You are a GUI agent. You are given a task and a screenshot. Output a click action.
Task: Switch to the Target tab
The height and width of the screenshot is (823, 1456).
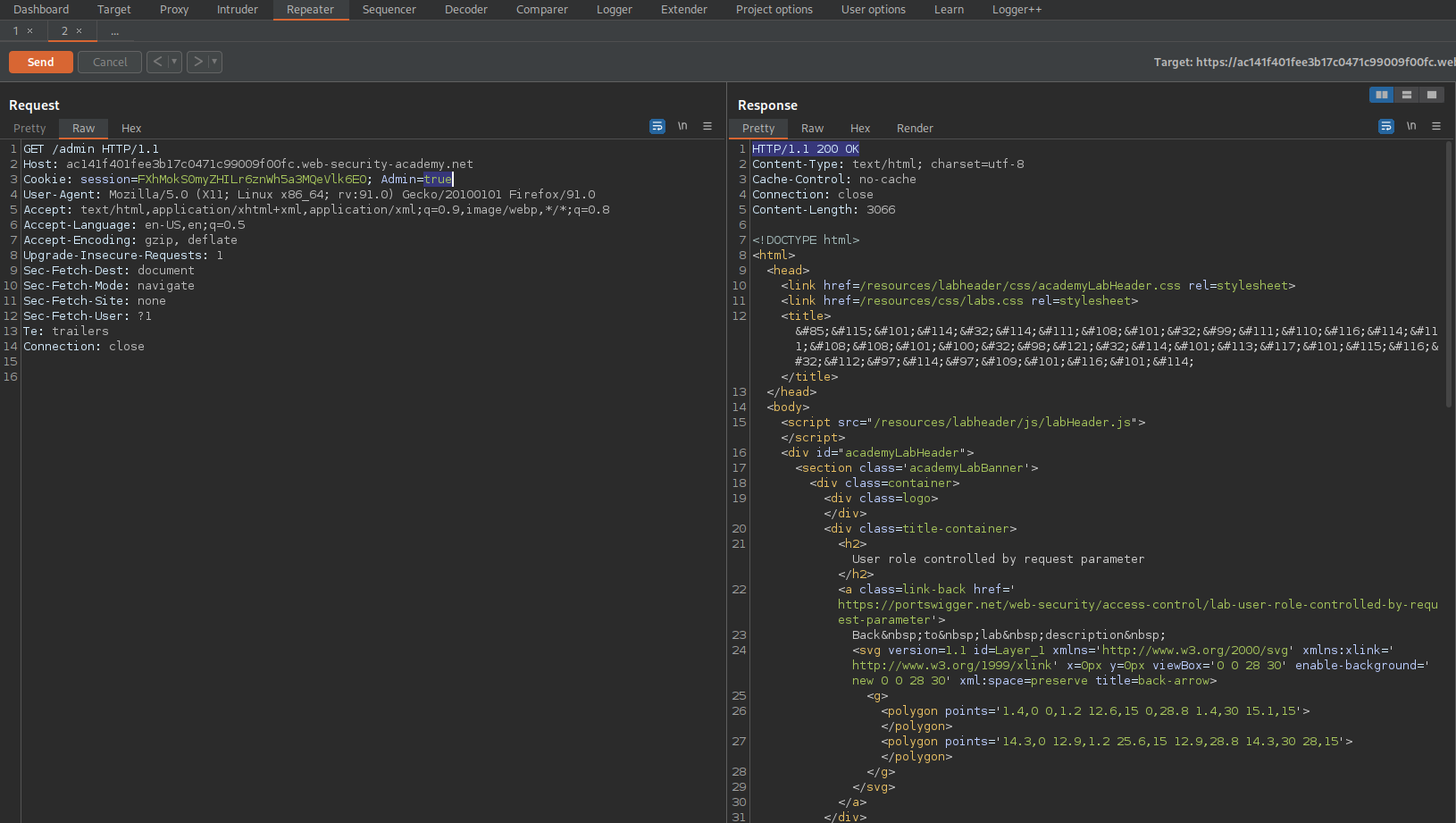coord(114,10)
